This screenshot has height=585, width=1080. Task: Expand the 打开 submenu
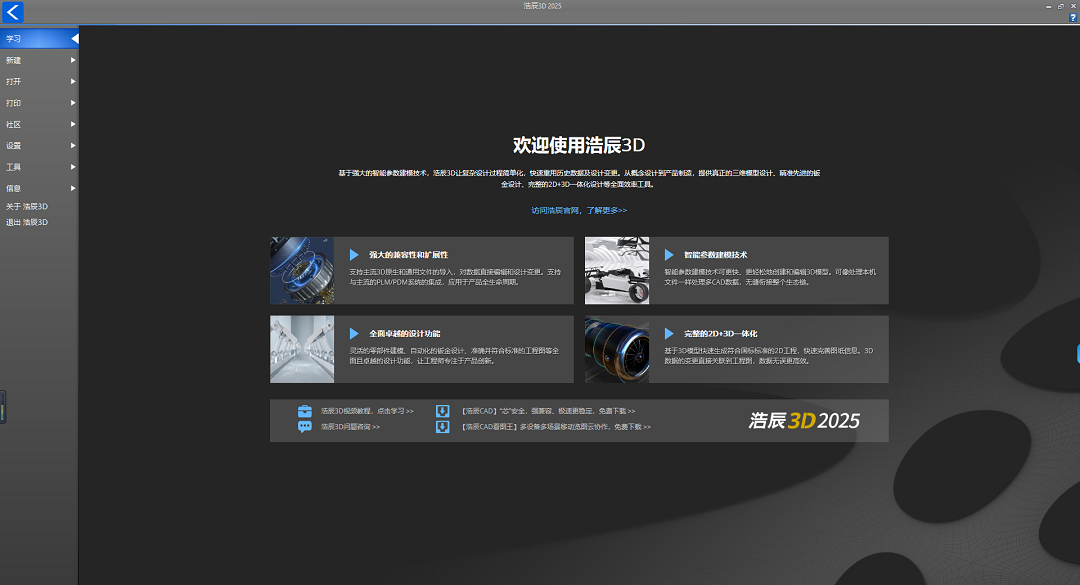coord(40,82)
